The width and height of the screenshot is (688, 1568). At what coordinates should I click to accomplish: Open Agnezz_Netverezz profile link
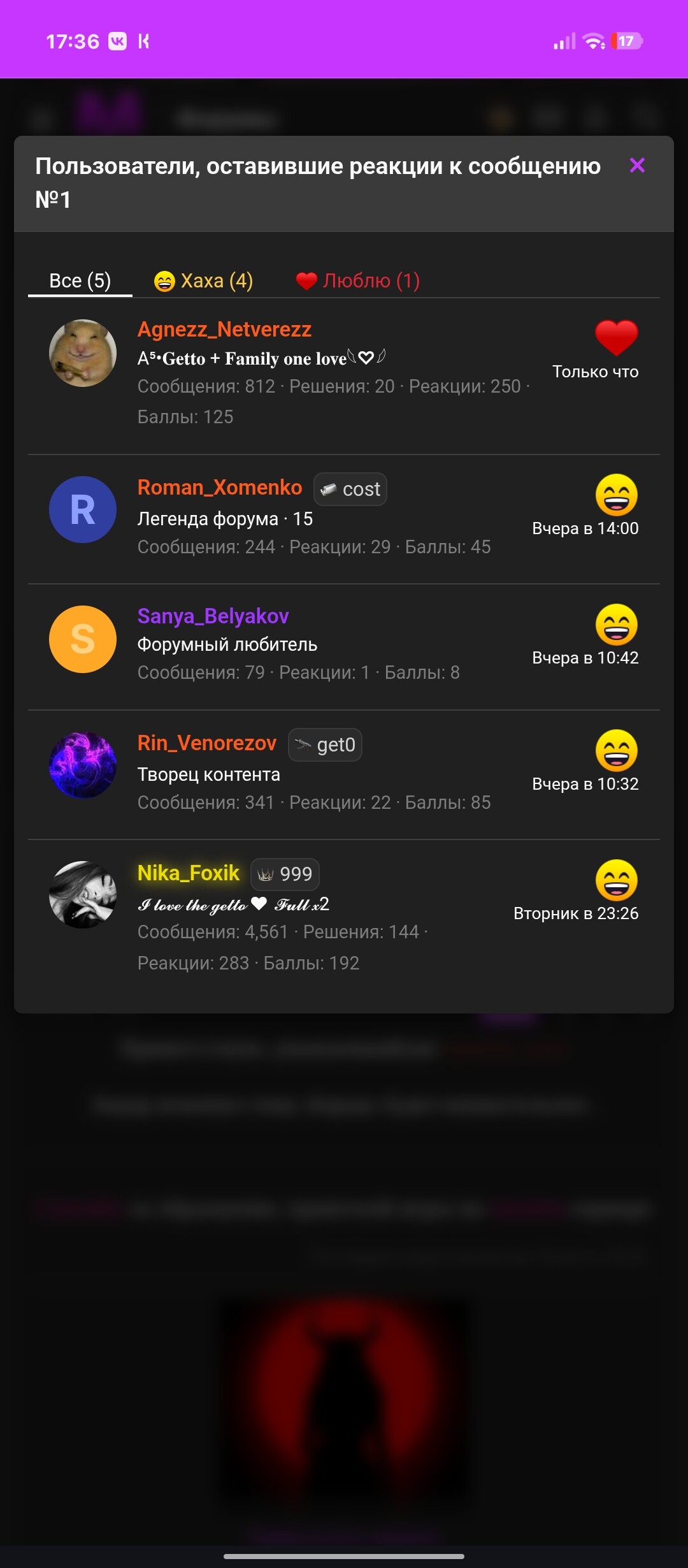click(x=224, y=329)
